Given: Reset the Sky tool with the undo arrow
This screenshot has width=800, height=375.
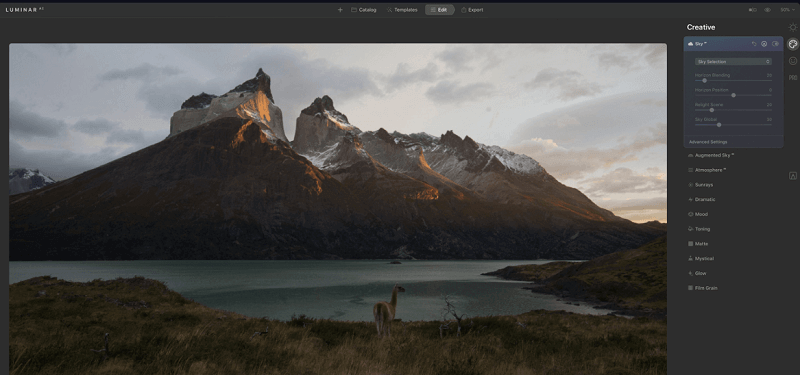Looking at the screenshot, I should (754, 44).
